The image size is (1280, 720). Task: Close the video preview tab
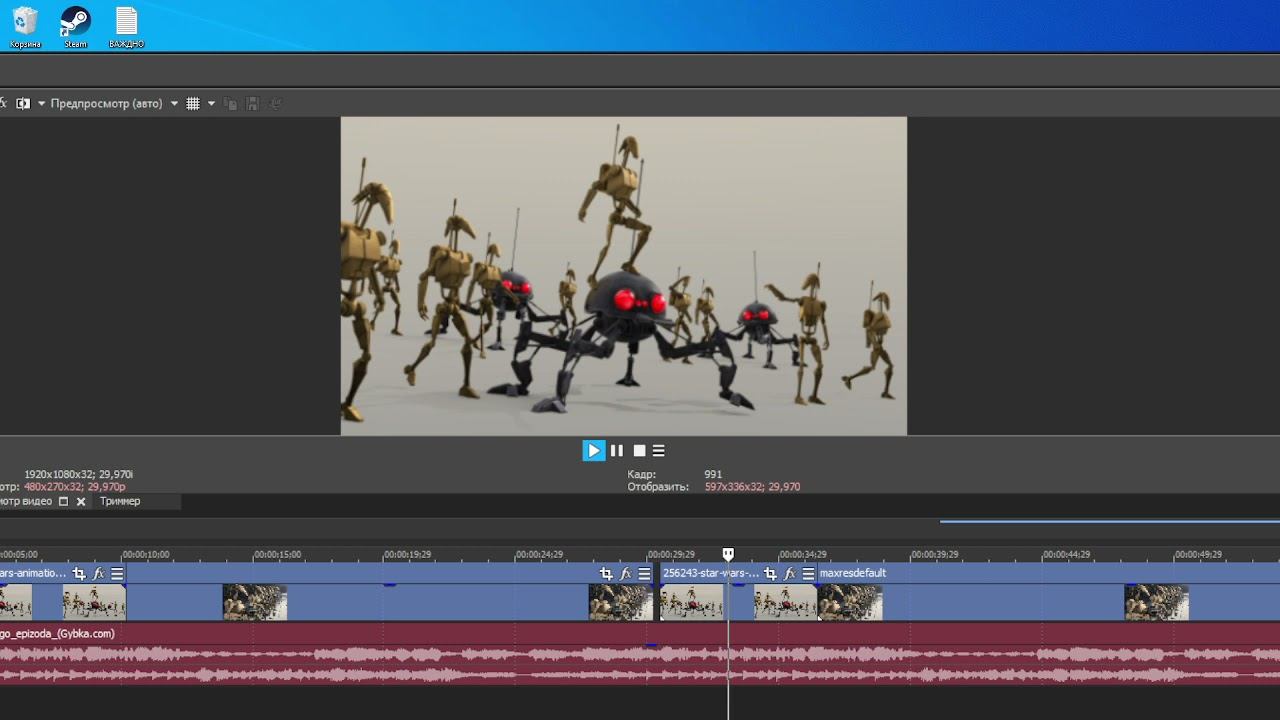pos(81,502)
